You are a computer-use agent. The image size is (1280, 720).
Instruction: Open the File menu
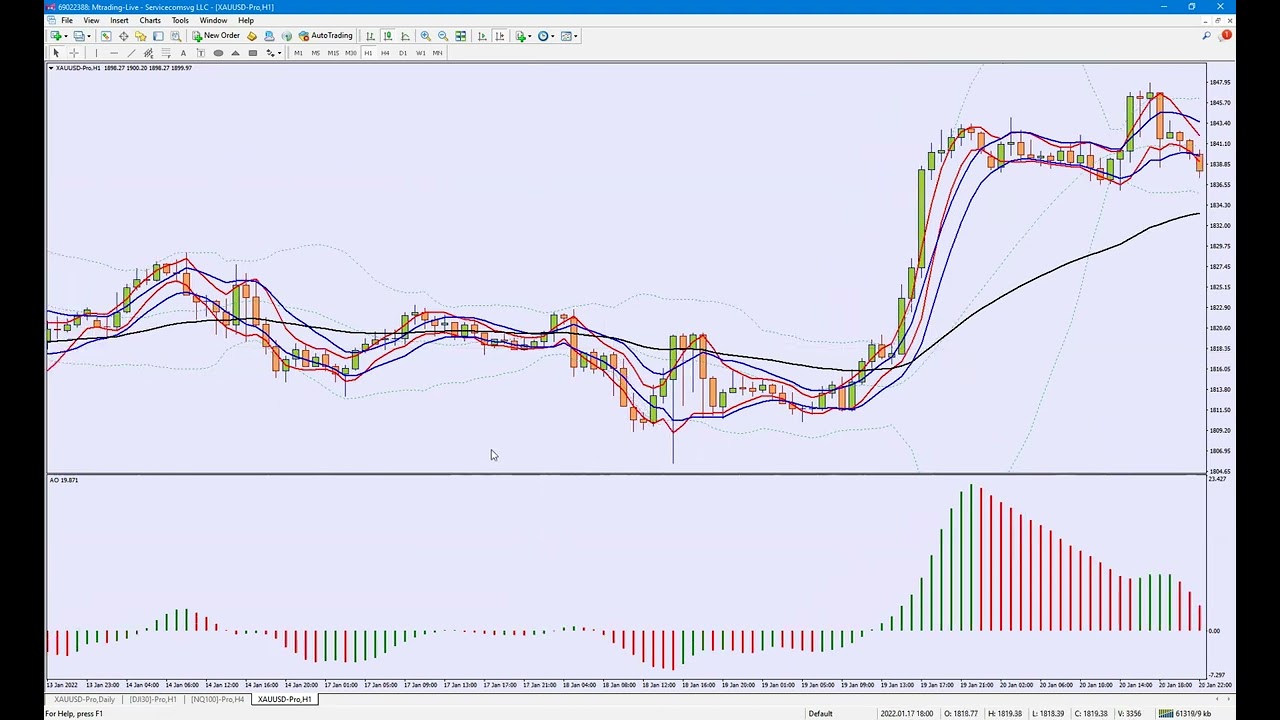66,20
